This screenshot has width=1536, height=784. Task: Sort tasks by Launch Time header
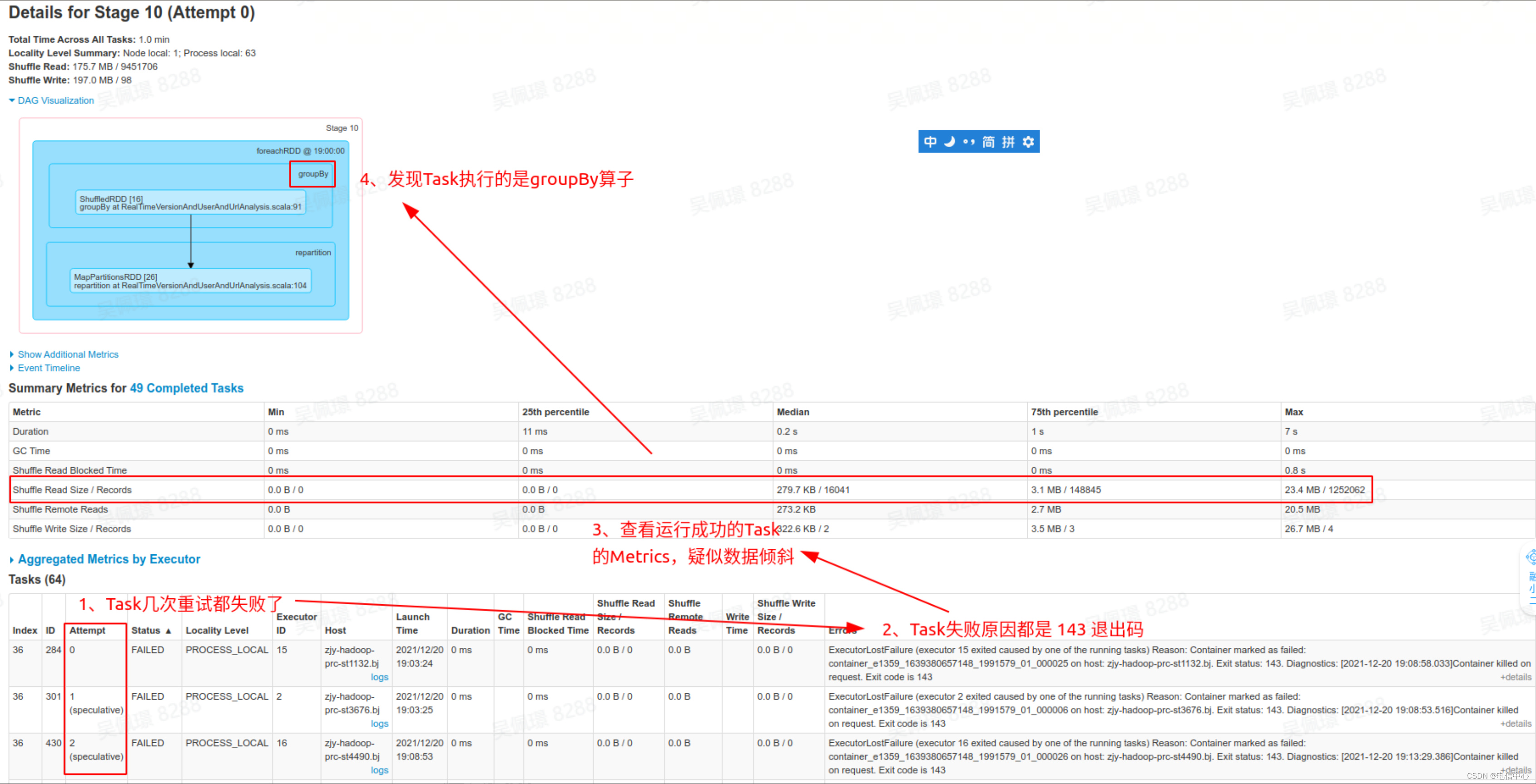[413, 624]
